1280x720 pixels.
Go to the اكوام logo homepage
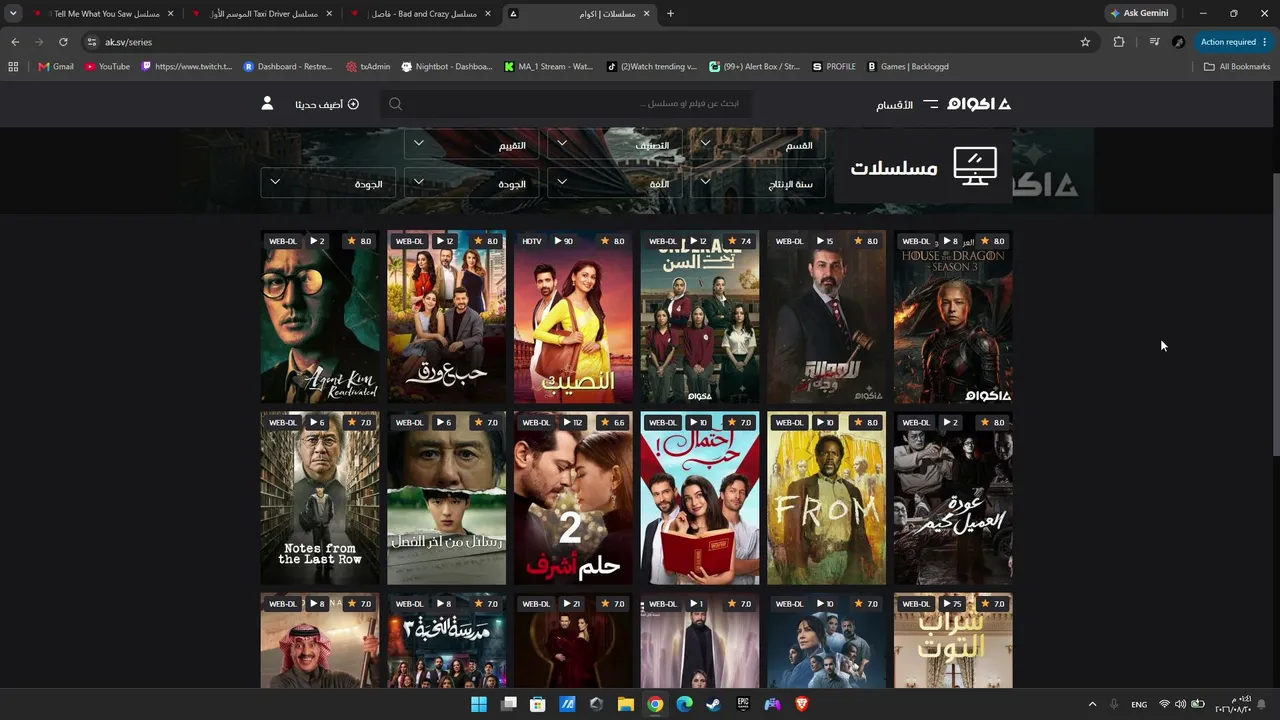[979, 104]
